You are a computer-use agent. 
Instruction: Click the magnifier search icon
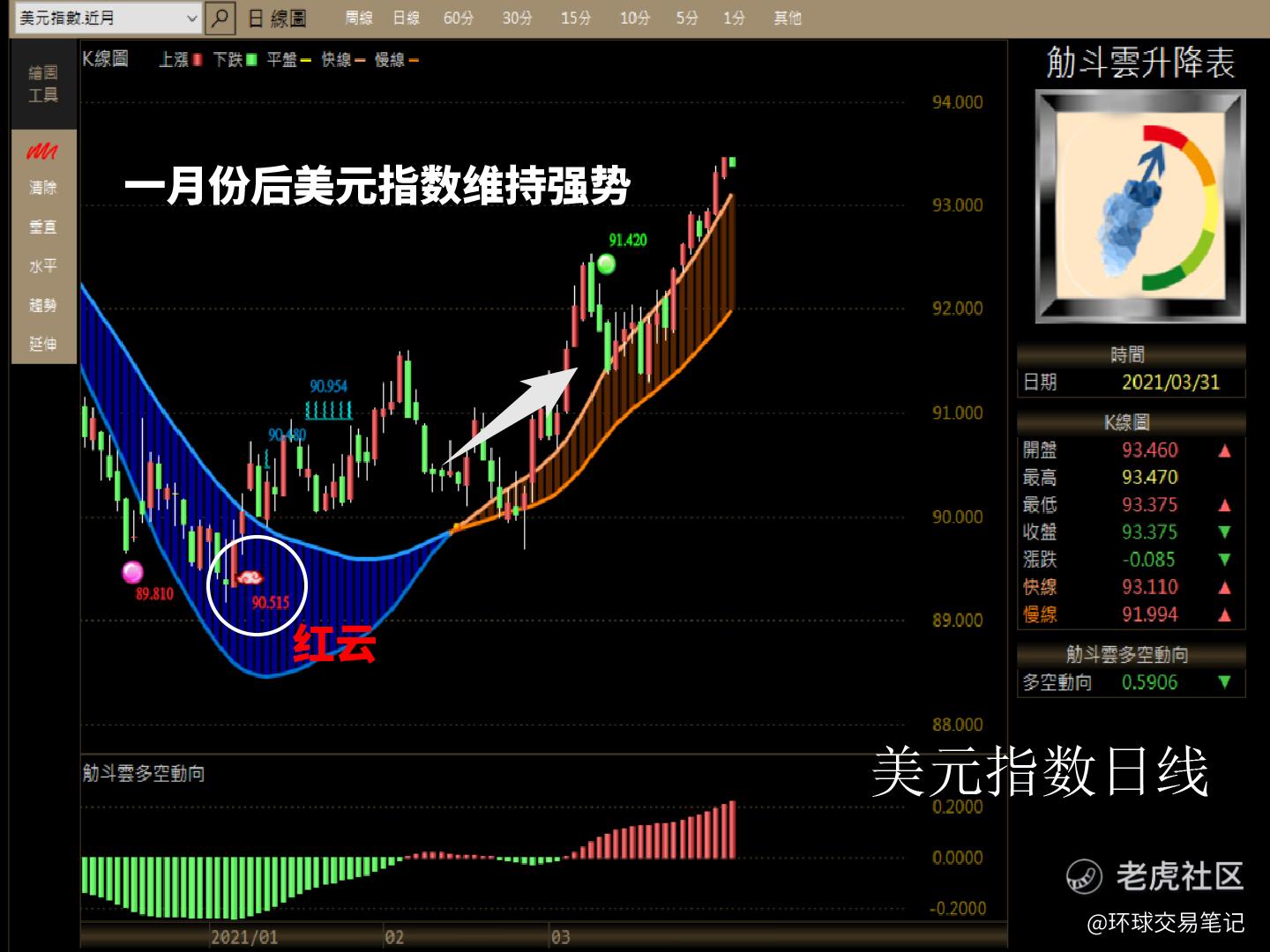[220, 18]
